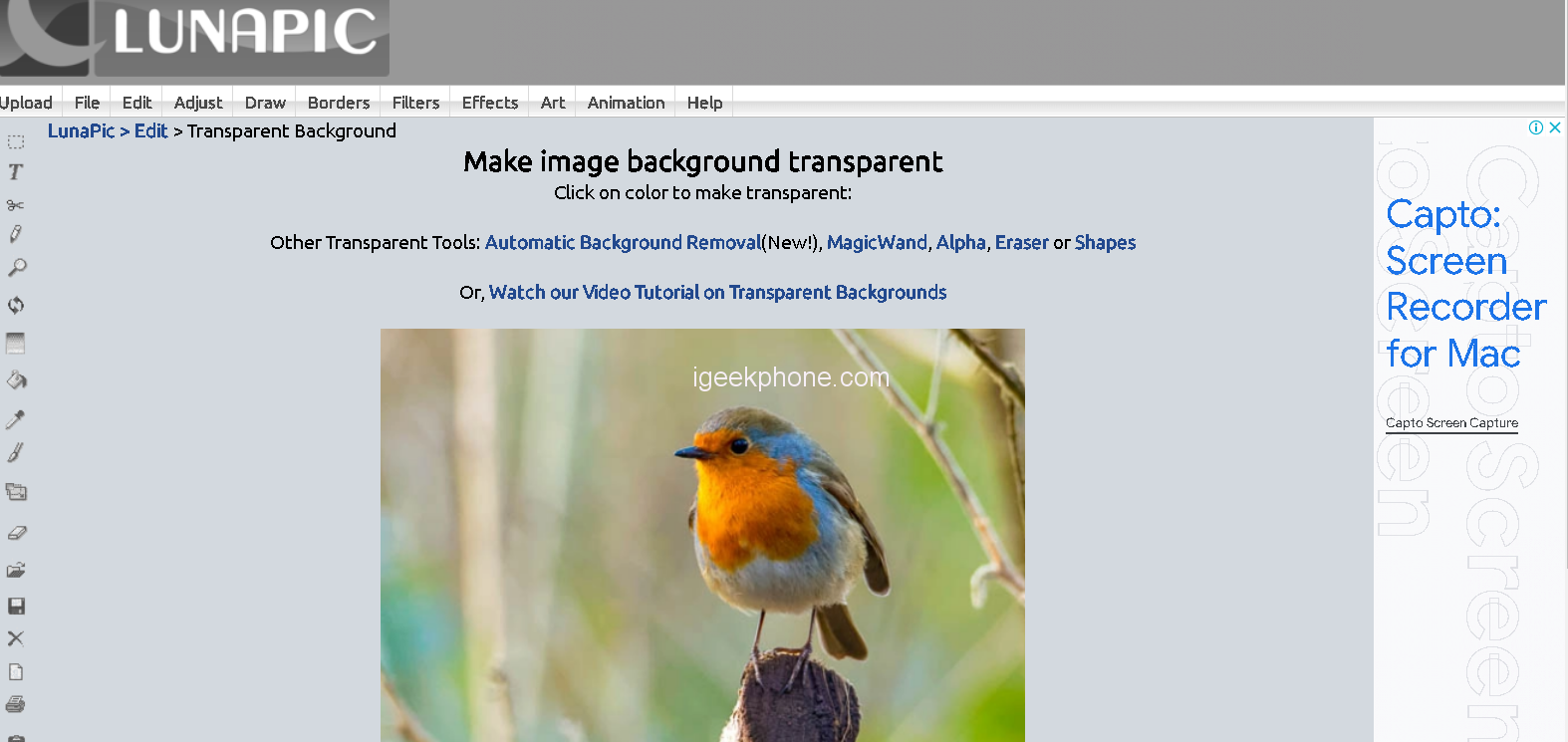Screen dimensions: 1568x742
Task: Open the Effects menu
Action: click(490, 103)
